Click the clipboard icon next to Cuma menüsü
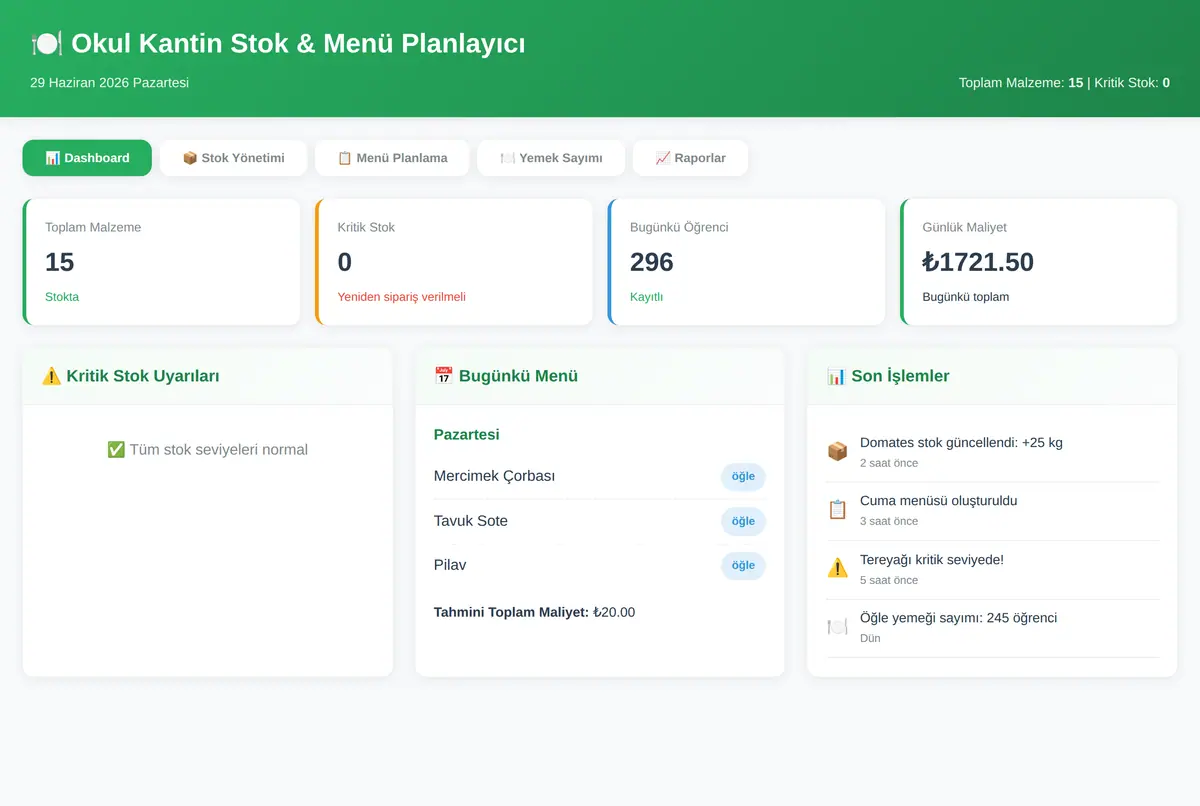Screen dimensions: 1200x806 [x=837, y=510]
